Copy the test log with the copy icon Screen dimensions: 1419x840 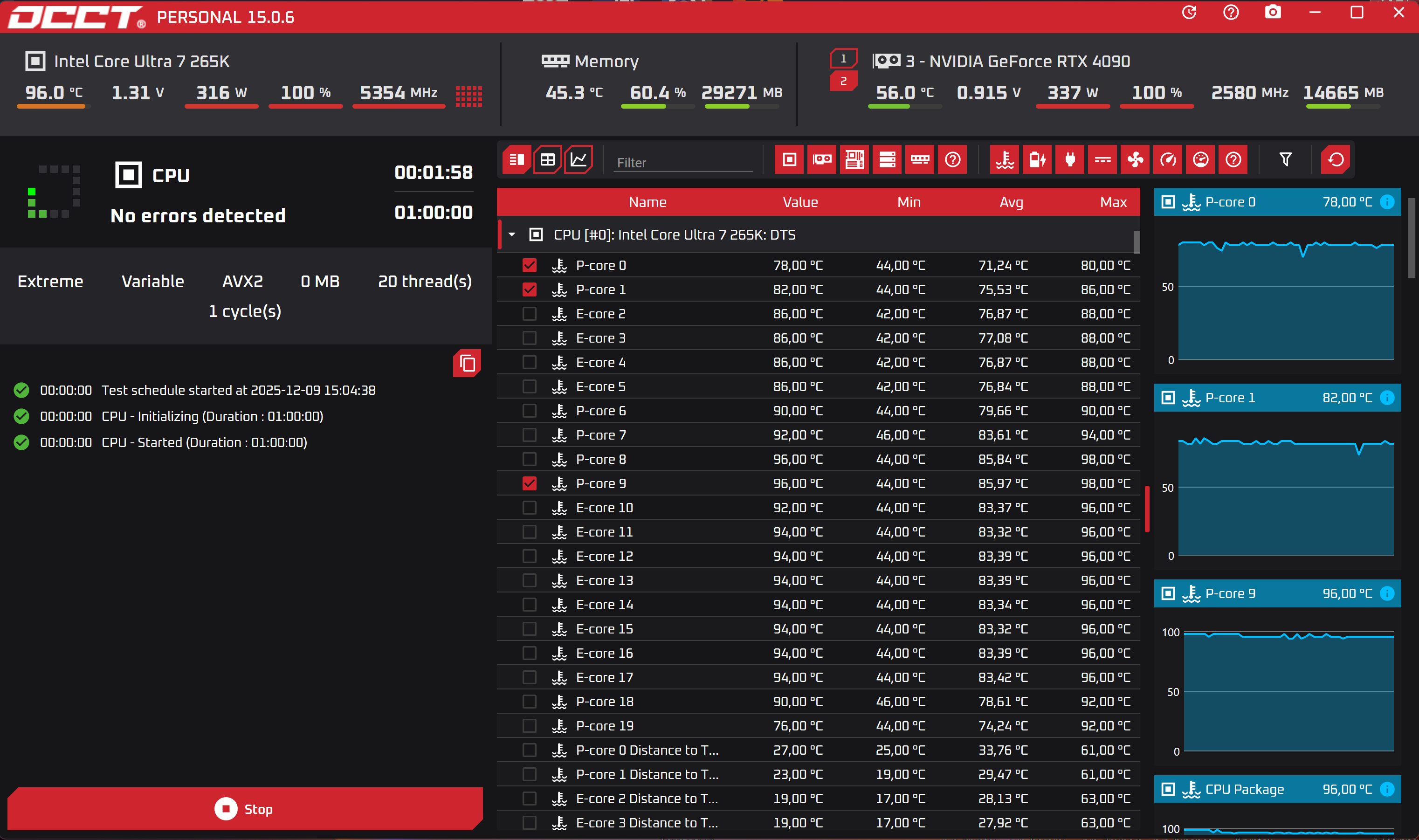[467, 364]
